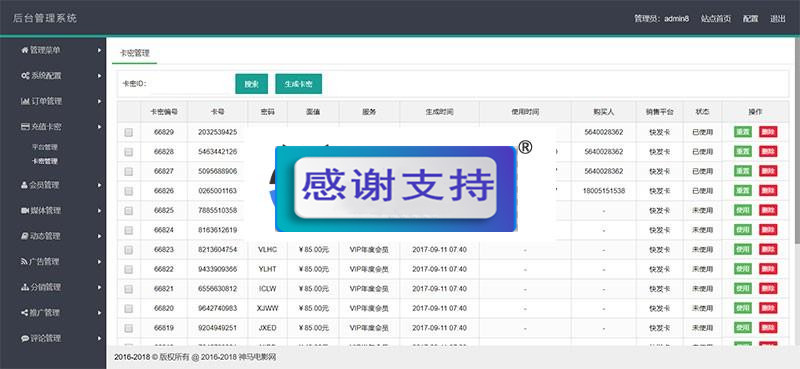Click the book icon beside 动态管理
This screenshot has width=800, height=369.
[25, 236]
